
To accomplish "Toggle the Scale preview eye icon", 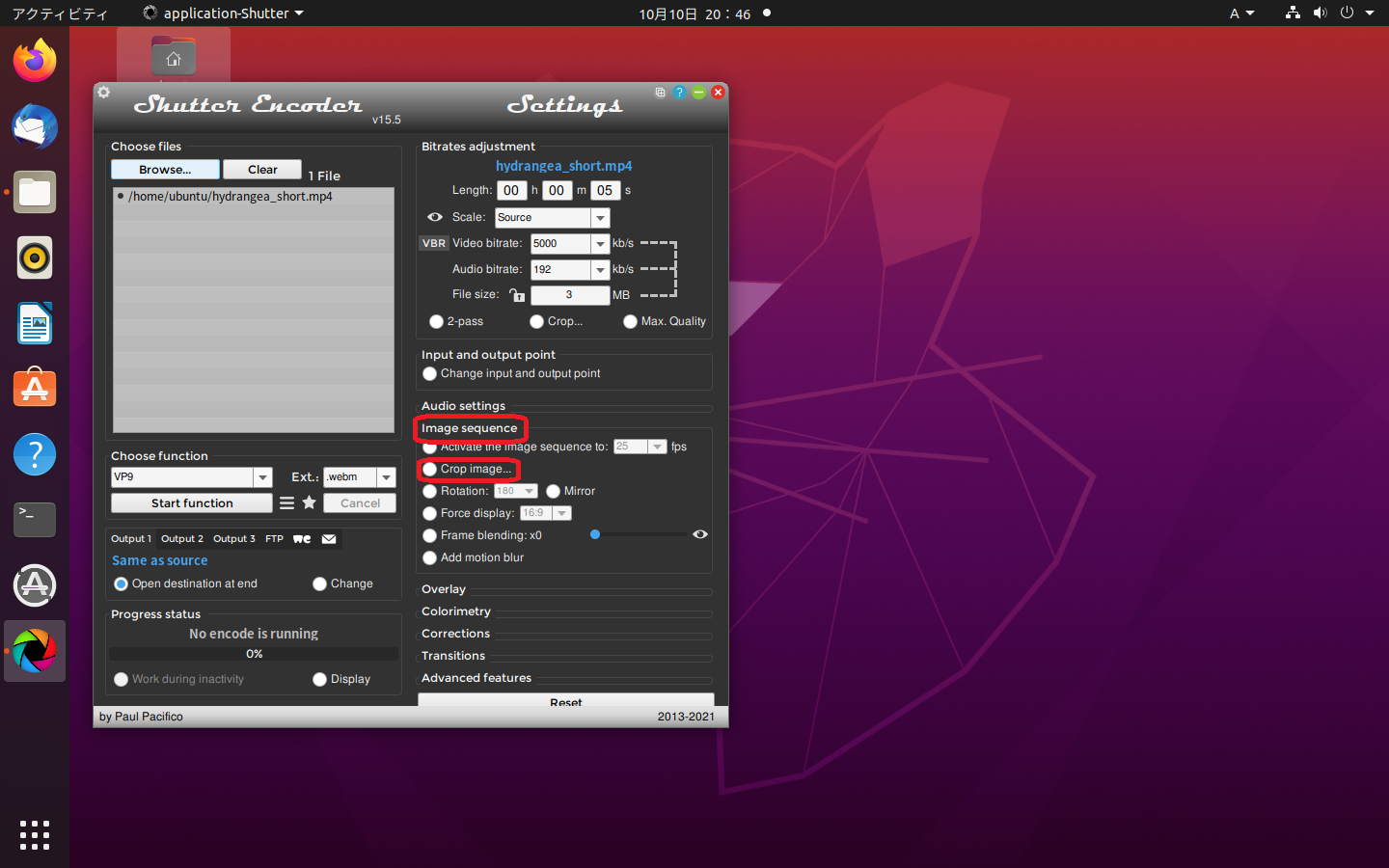I will 435,217.
